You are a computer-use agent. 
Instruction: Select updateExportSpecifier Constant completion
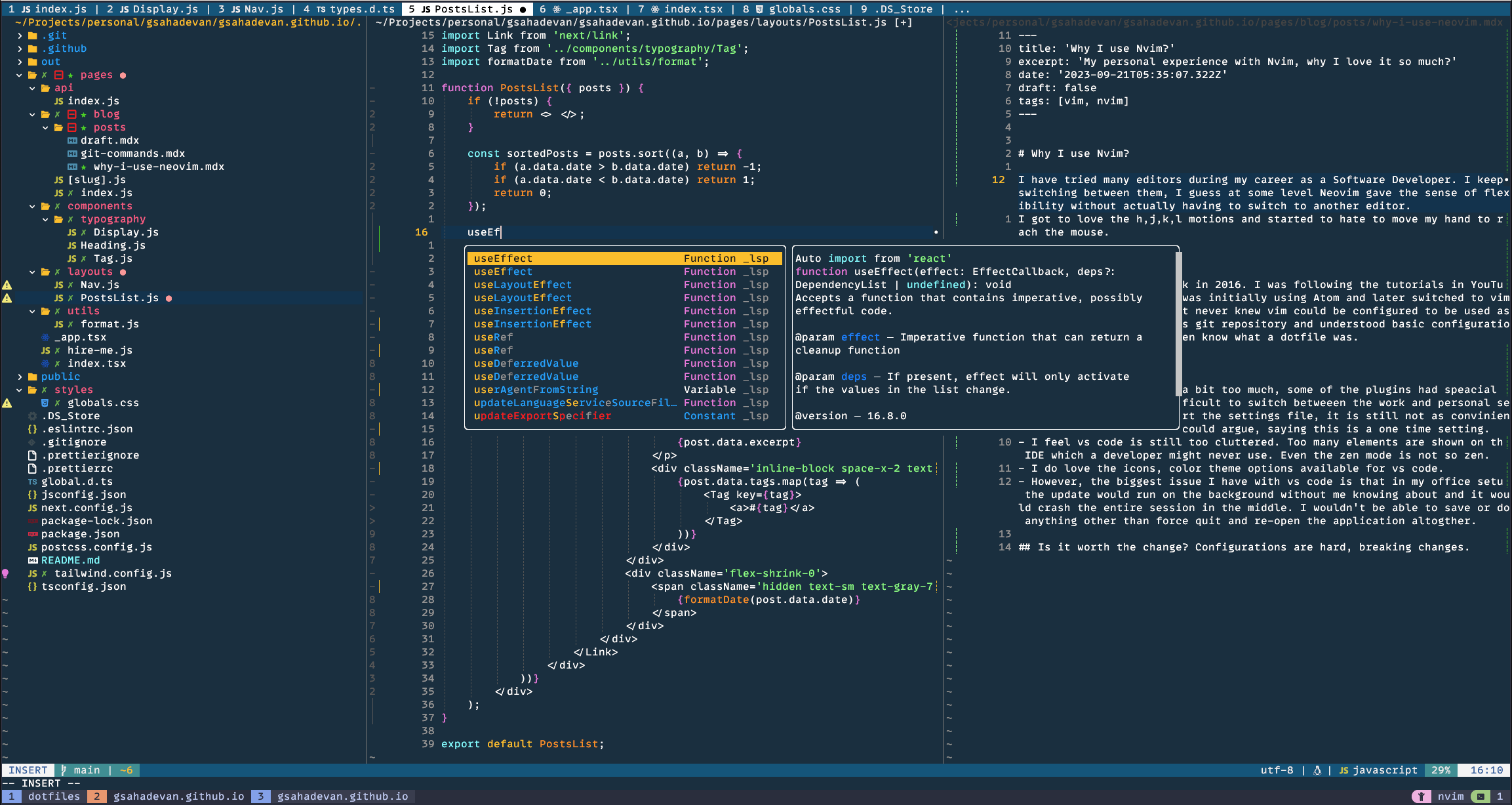[x=624, y=416]
